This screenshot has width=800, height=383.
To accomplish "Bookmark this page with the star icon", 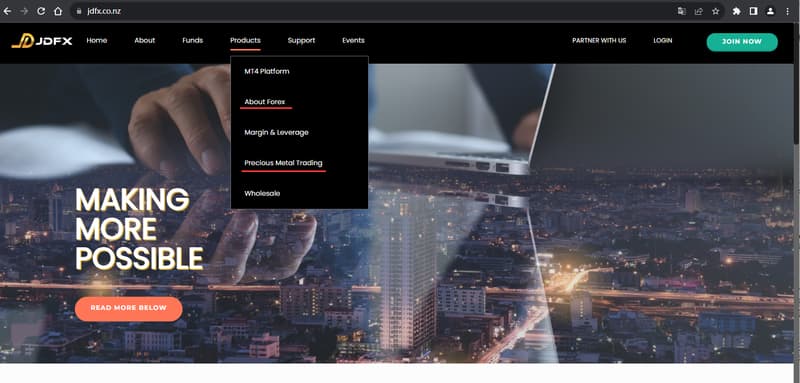I will coord(715,11).
